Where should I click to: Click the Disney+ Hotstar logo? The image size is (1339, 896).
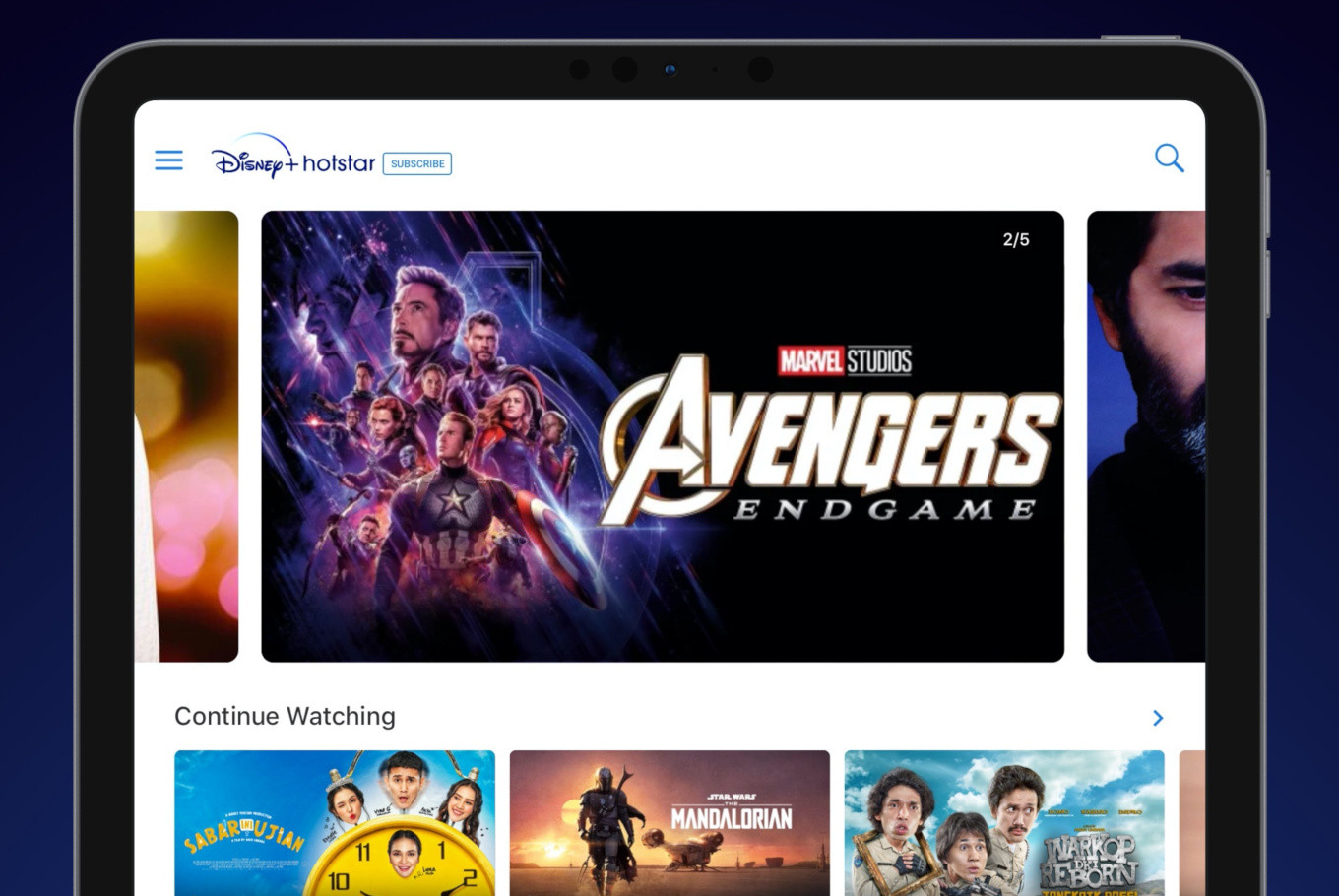[293, 157]
